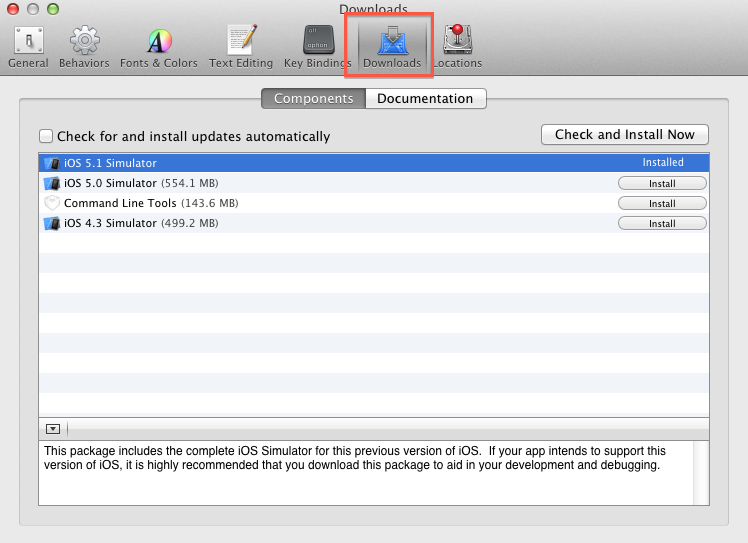Install the iOS 4.3 Simulator
The image size is (748, 543).
coord(662,223)
